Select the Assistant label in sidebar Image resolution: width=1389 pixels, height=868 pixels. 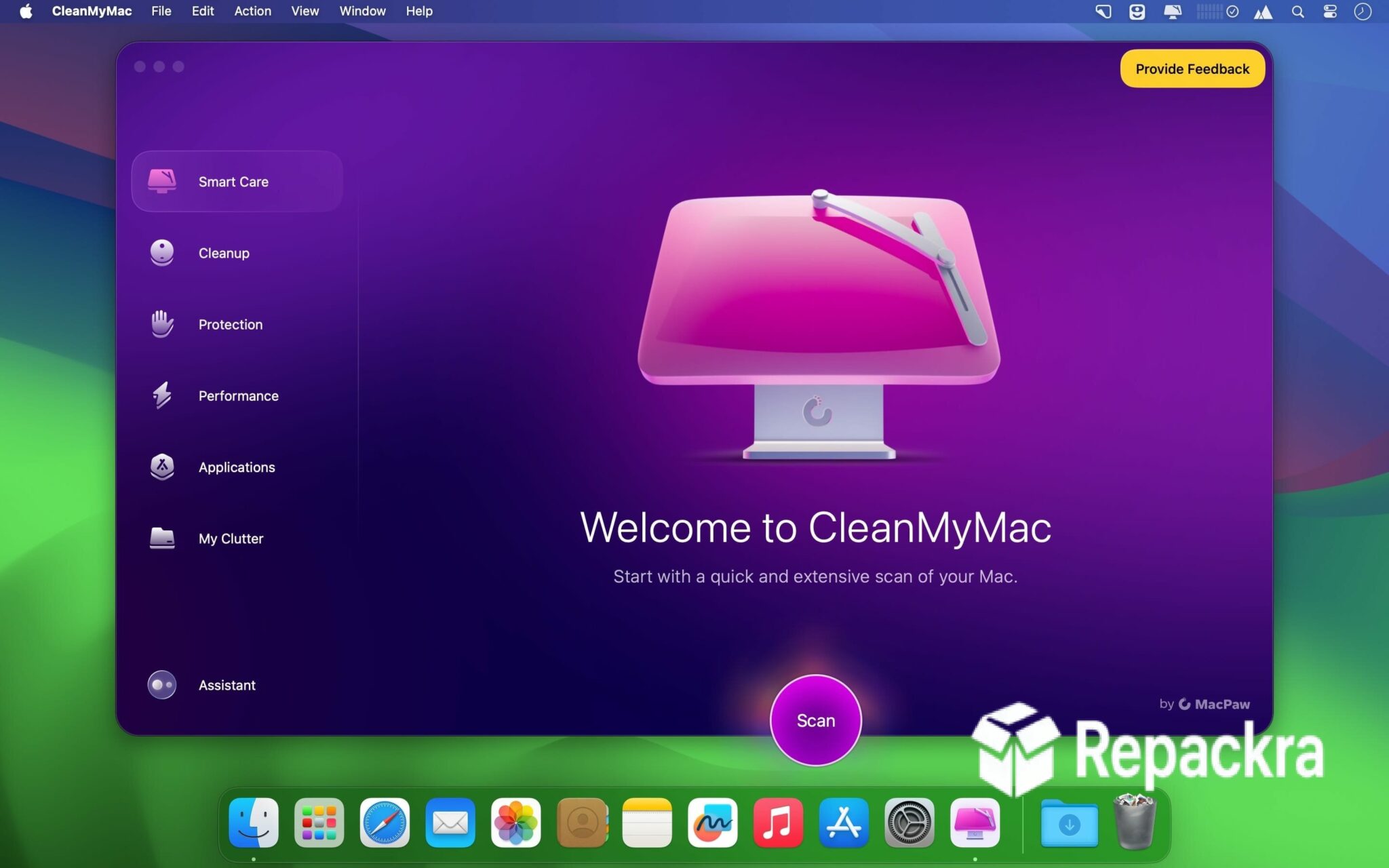227,685
